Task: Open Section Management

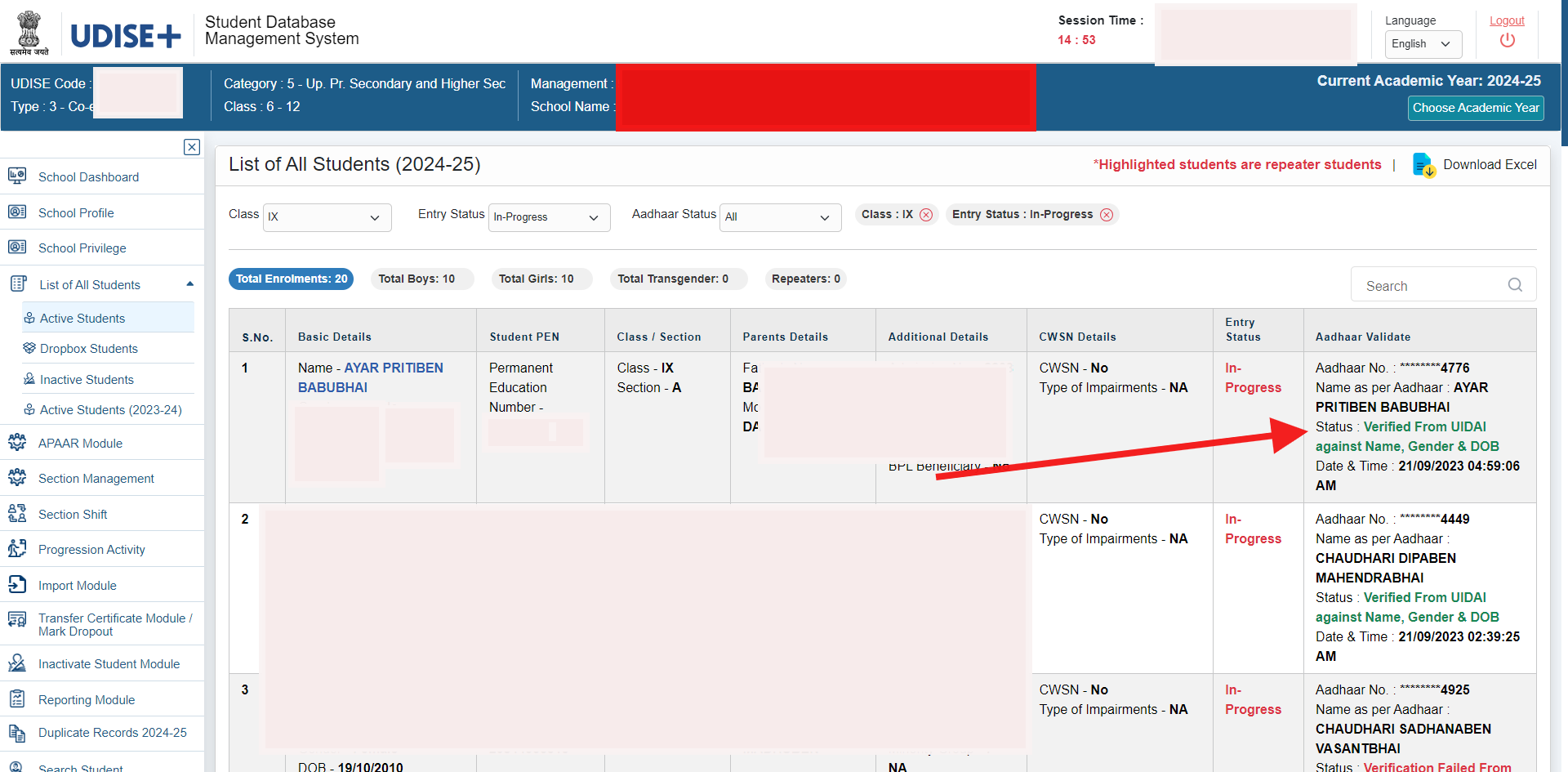Action: [96, 478]
